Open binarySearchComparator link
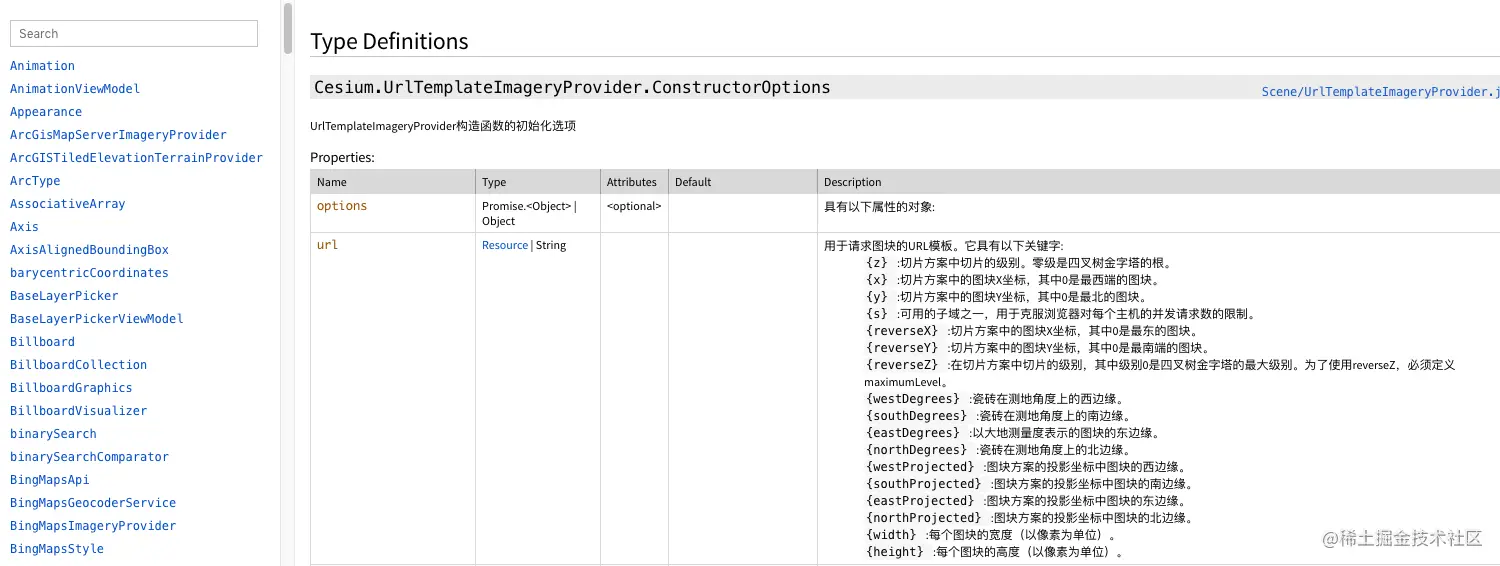This screenshot has width=1500, height=566. 89,457
